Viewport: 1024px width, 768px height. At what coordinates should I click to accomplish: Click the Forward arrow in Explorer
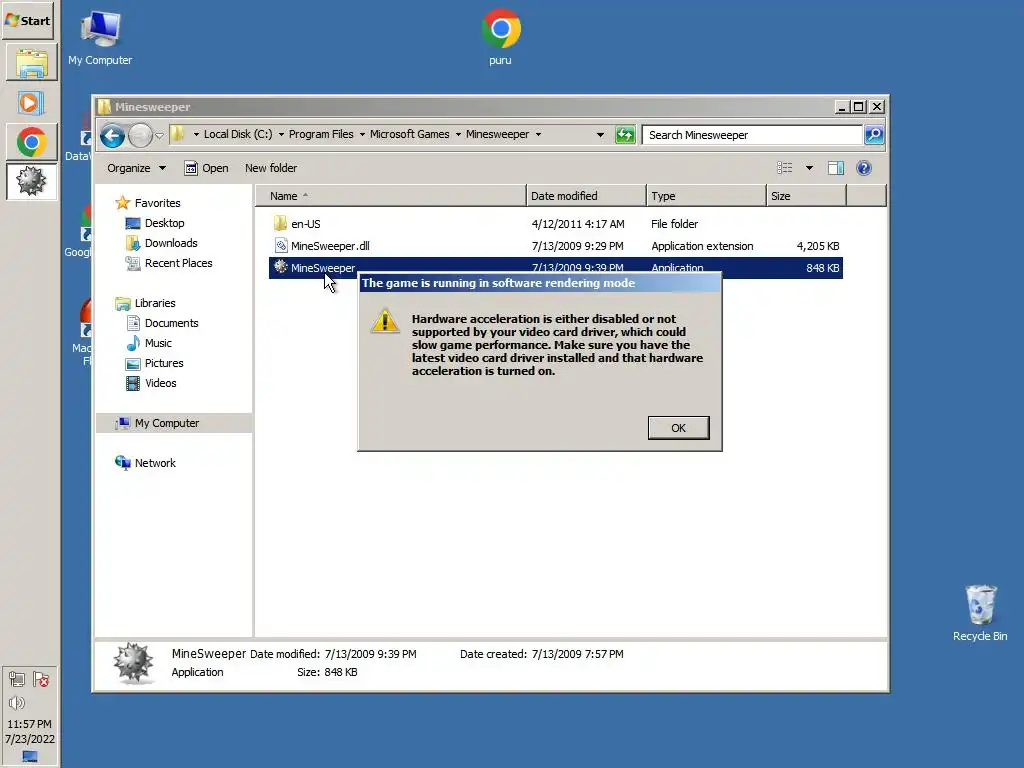coord(140,136)
